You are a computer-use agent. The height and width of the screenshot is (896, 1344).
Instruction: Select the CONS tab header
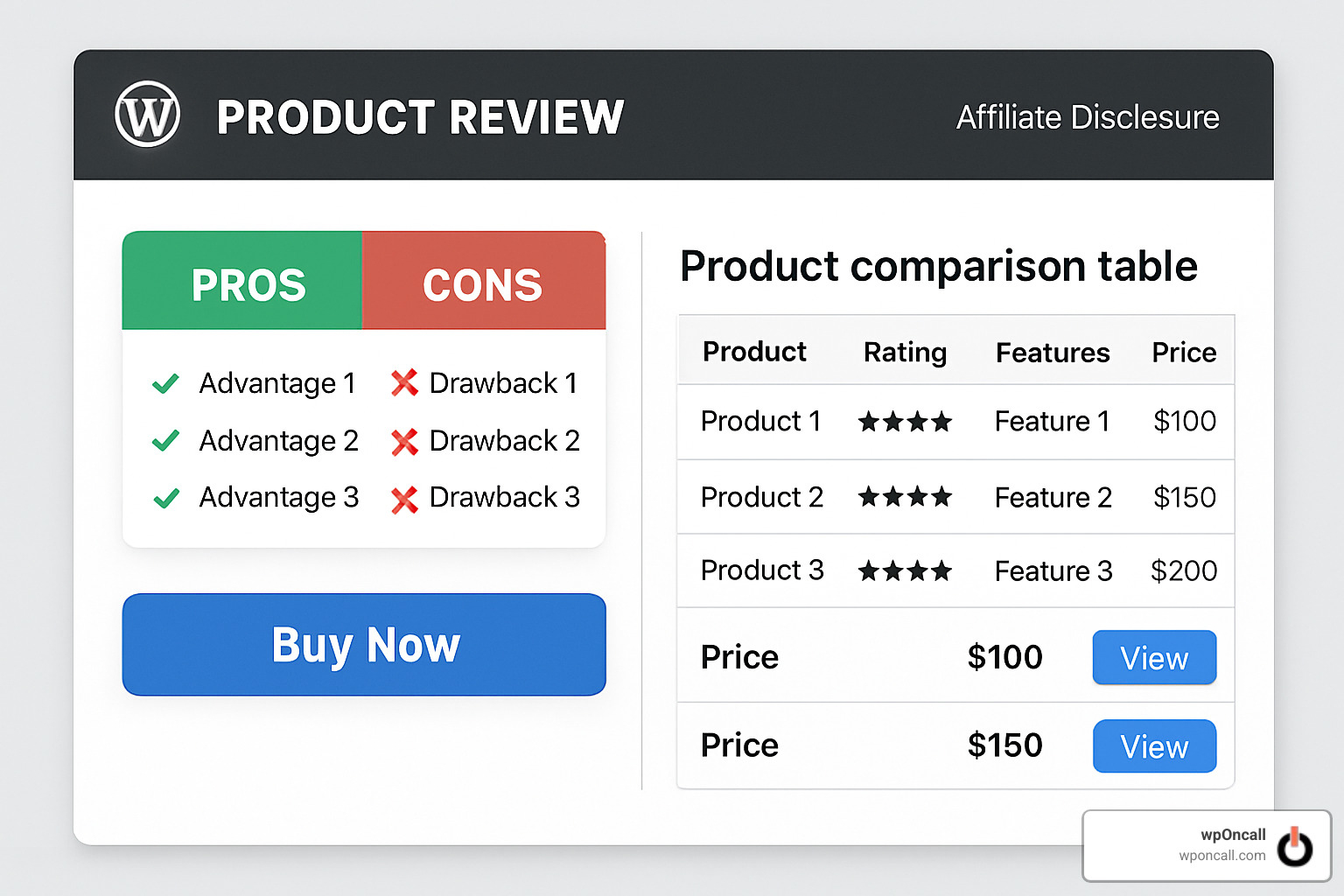[x=484, y=281]
